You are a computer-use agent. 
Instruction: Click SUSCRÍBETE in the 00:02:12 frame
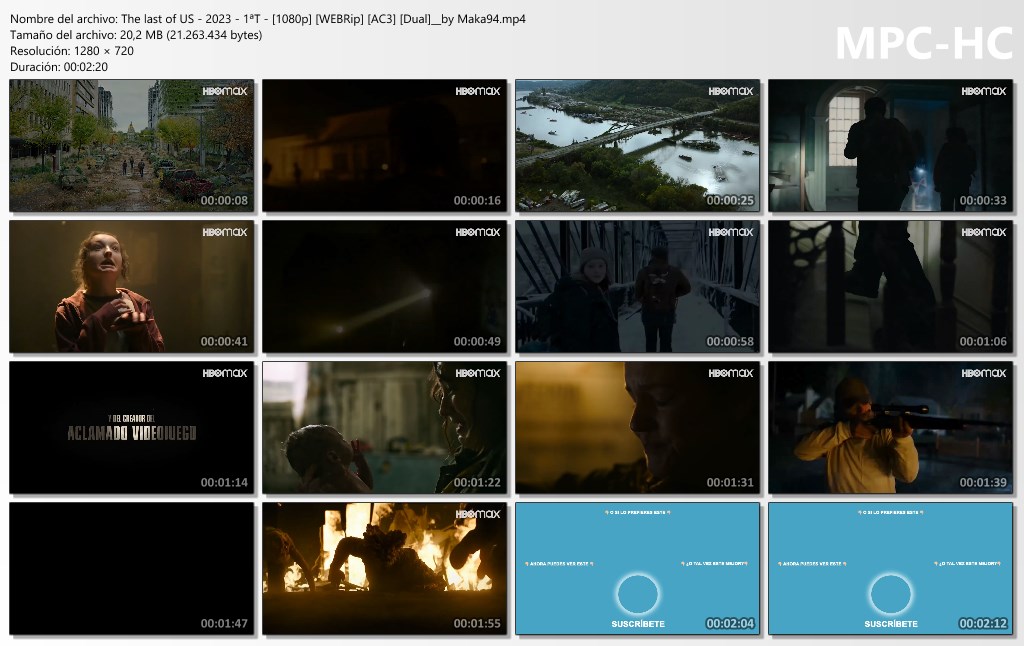pos(891,624)
